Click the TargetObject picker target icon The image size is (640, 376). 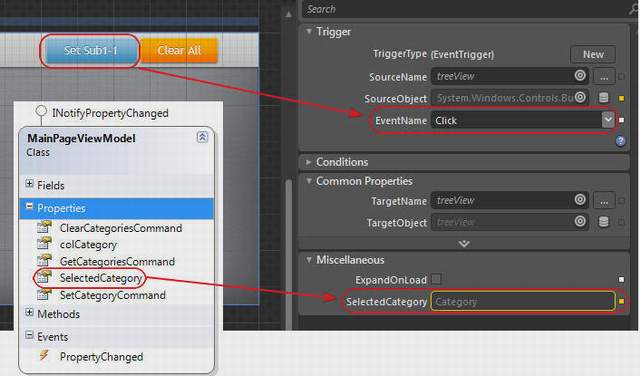pos(580,221)
